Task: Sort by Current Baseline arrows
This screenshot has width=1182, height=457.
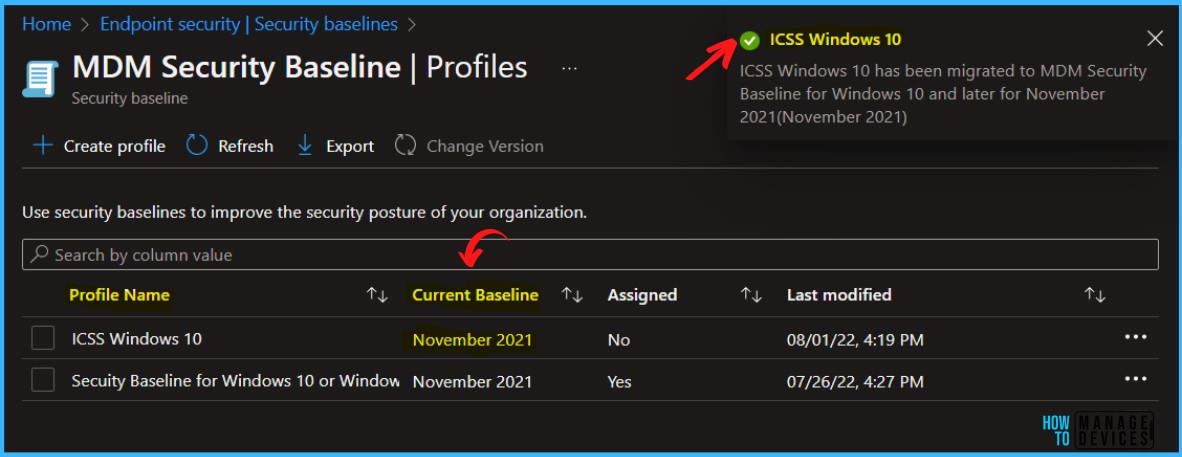Action: point(572,295)
